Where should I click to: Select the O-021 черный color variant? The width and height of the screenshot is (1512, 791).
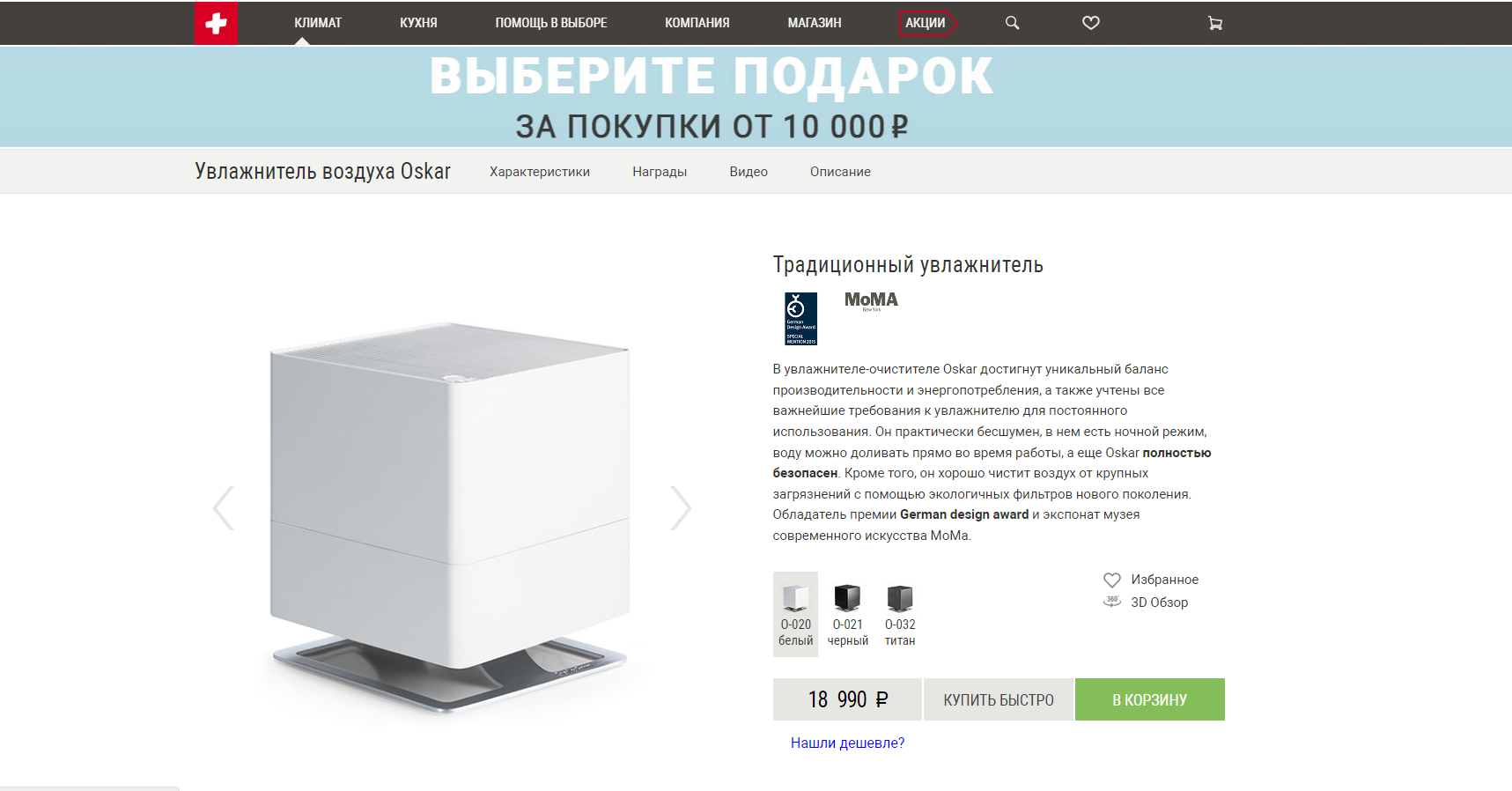coord(848,616)
